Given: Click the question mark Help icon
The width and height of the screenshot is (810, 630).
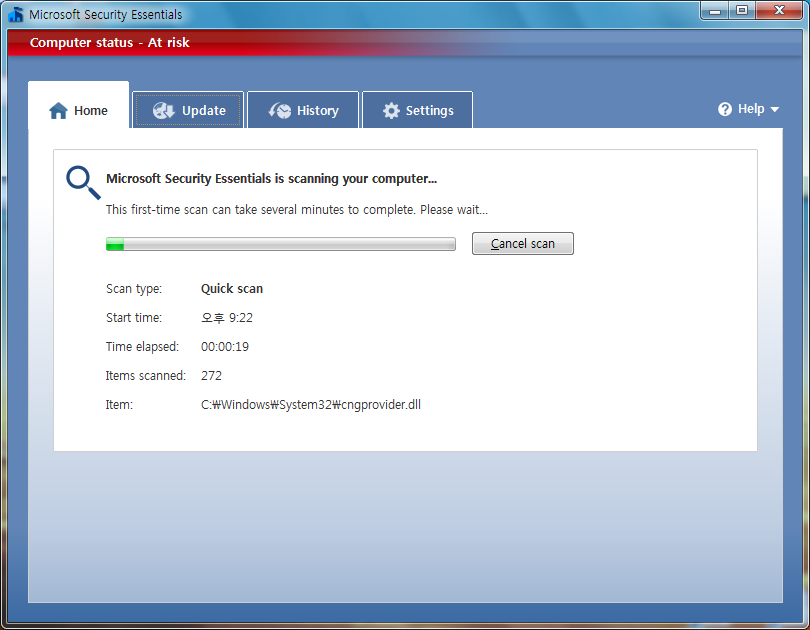Looking at the screenshot, I should coord(725,109).
